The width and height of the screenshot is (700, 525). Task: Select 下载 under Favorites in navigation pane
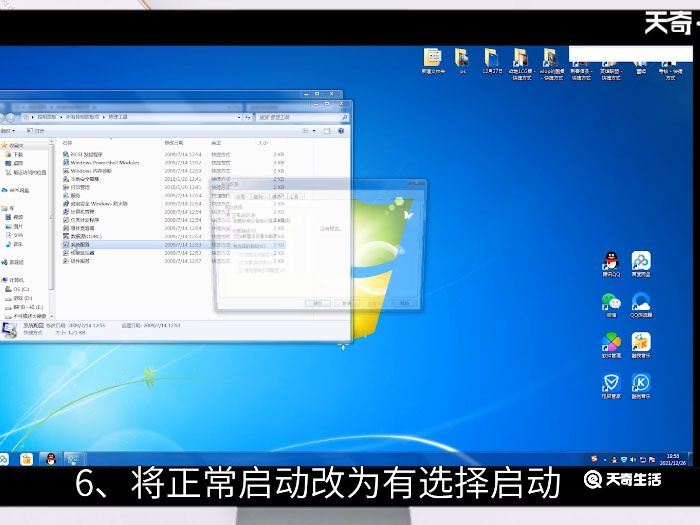click(14, 154)
